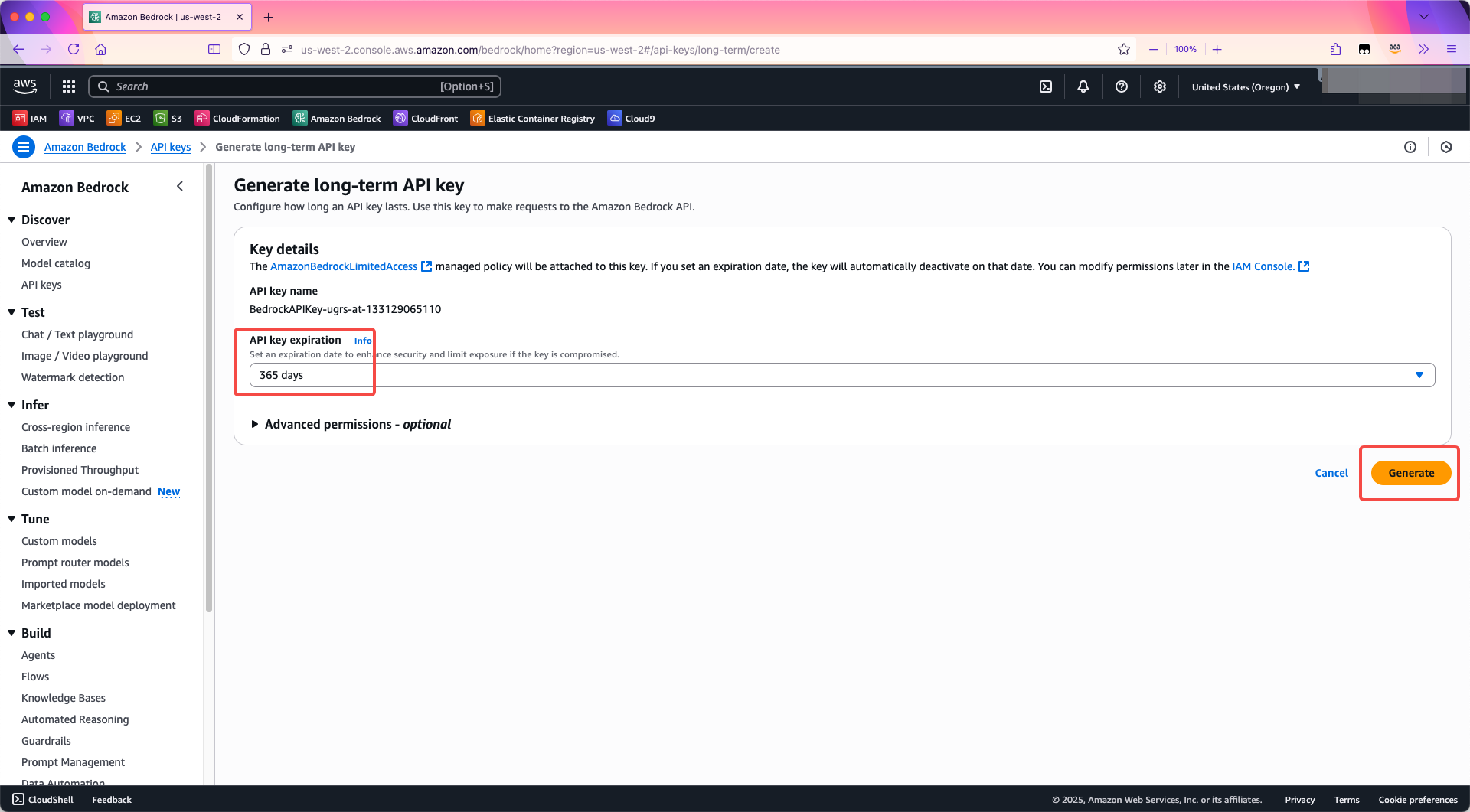Bookmark this page with the star icon
The image size is (1470, 812).
coord(1124,49)
